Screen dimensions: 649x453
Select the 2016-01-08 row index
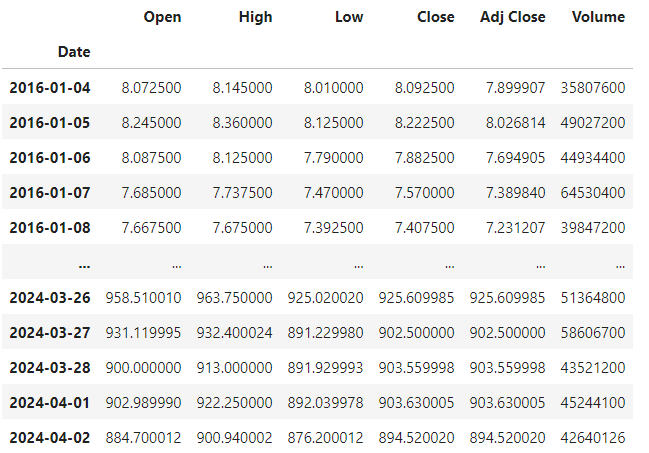pos(50,228)
